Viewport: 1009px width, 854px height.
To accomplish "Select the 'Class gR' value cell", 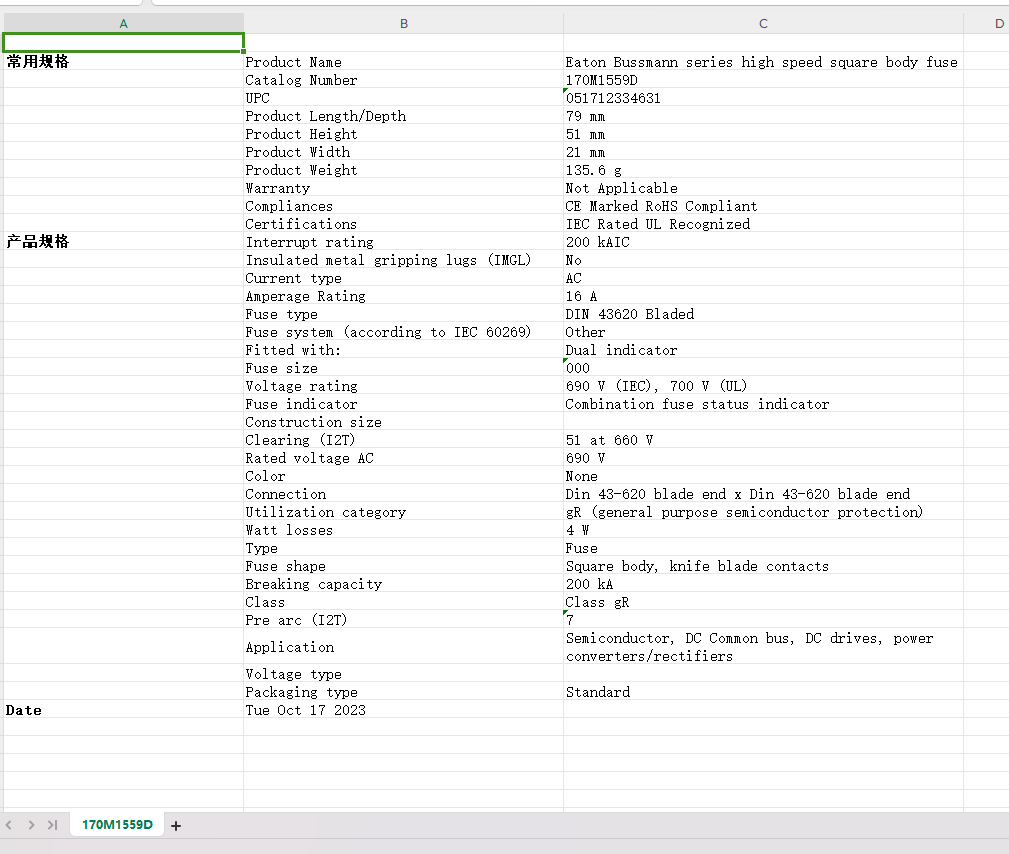I will click(763, 602).
